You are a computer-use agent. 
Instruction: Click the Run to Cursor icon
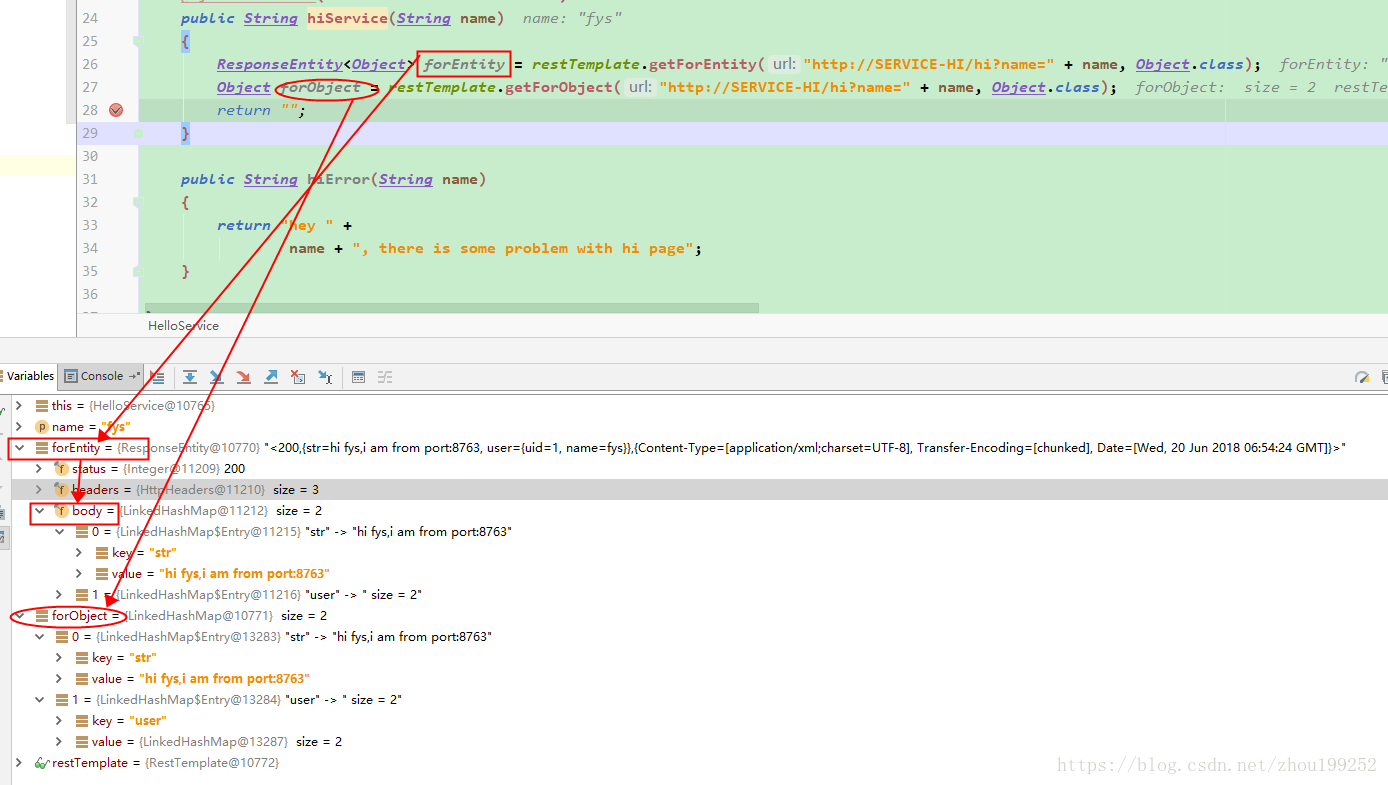click(x=325, y=377)
